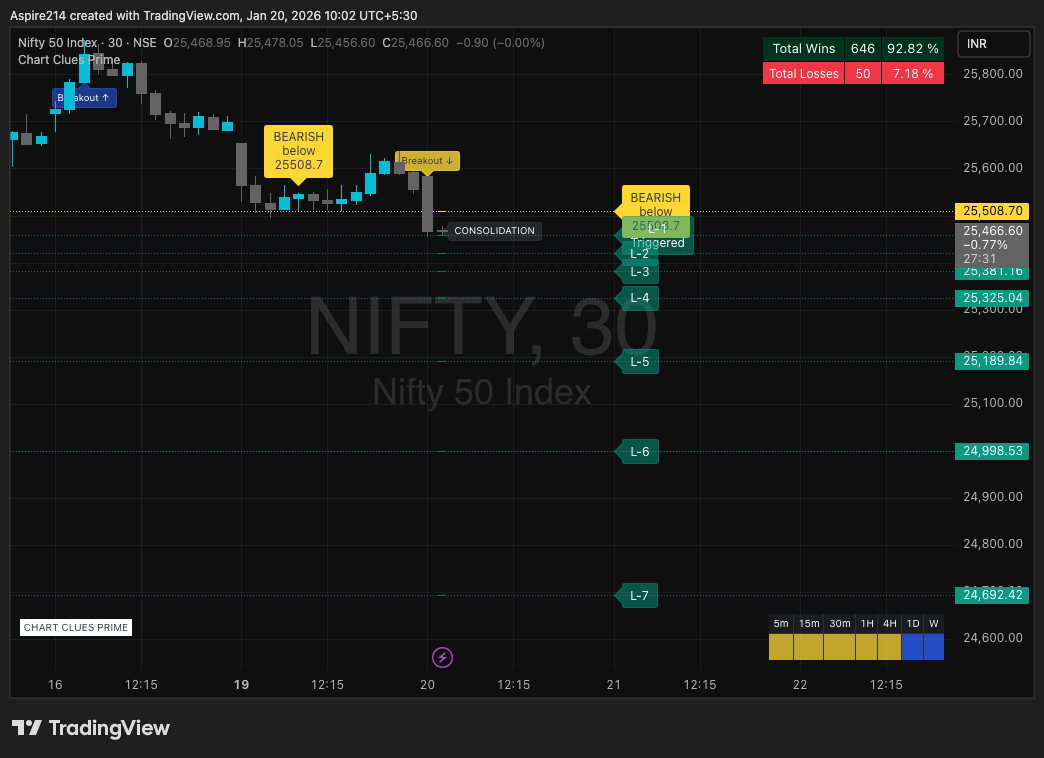The width and height of the screenshot is (1044, 758).
Task: Click the Total Wins table cell
Action: (x=804, y=49)
